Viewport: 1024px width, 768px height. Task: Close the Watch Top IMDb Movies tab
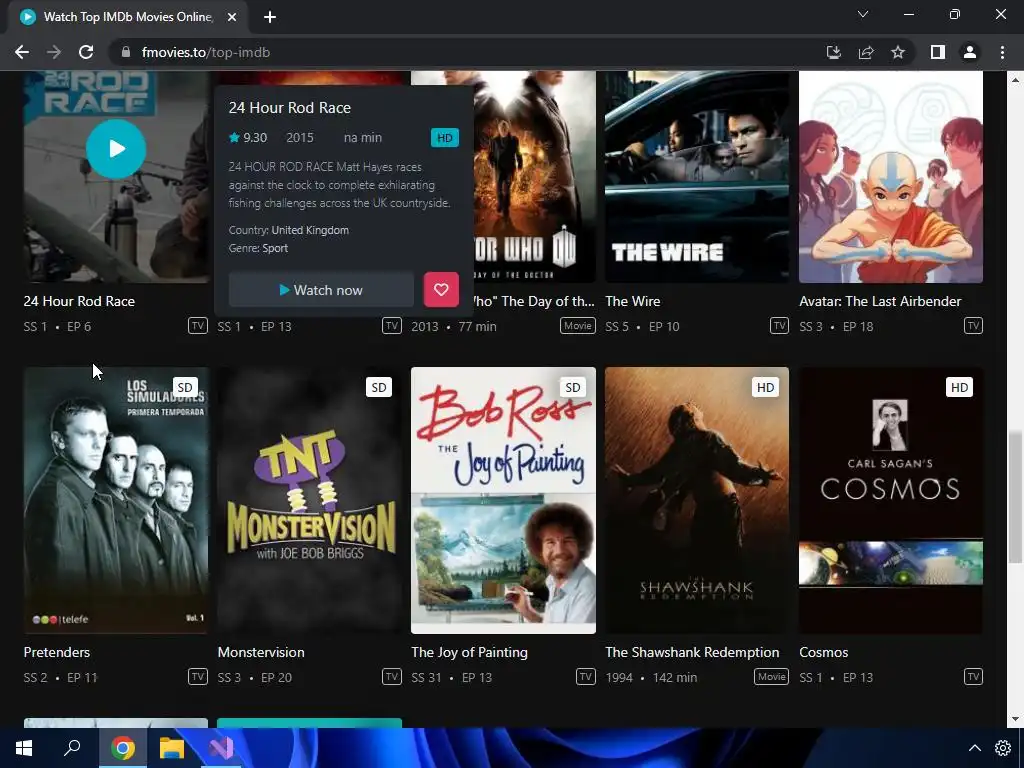click(232, 17)
